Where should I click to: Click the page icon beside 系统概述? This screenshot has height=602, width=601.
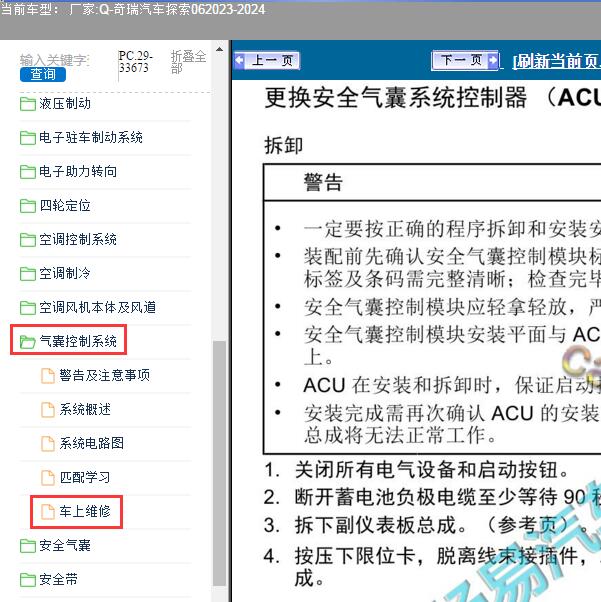pyautogui.click(x=48, y=409)
